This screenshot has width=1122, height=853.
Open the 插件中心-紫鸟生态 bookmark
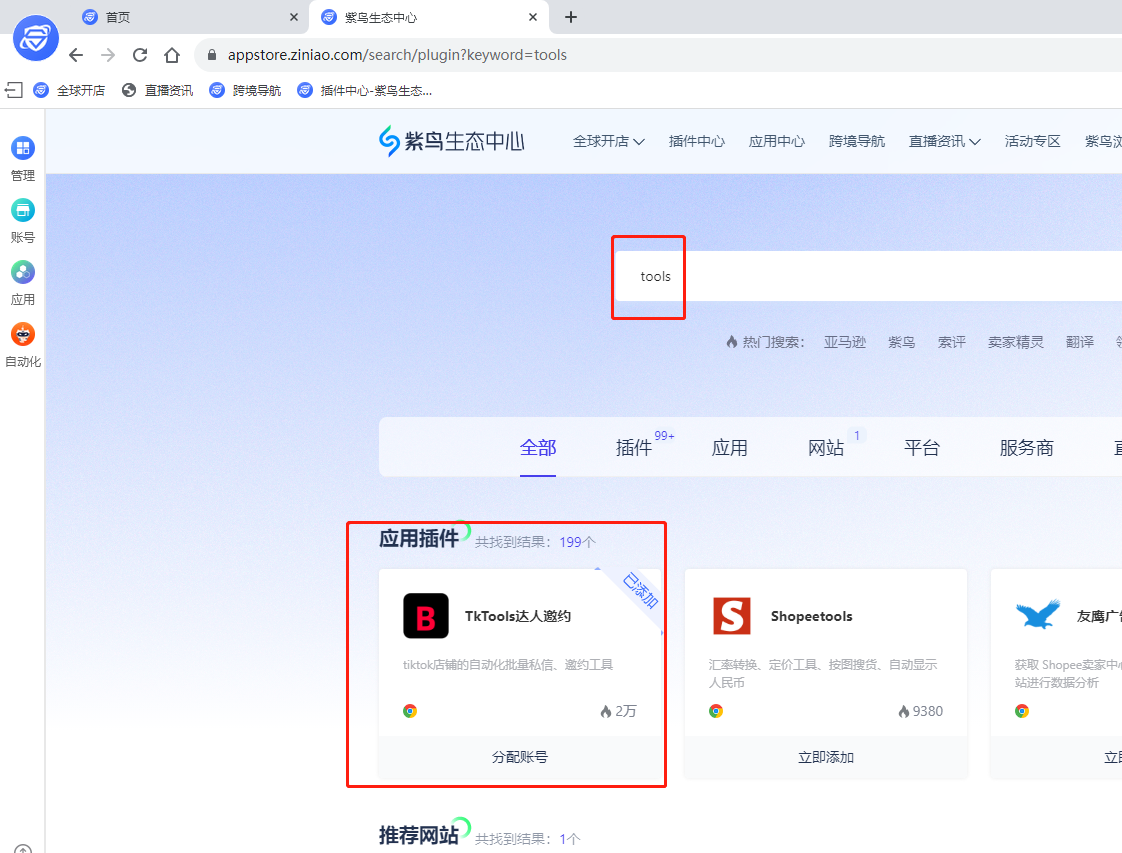(x=365, y=90)
